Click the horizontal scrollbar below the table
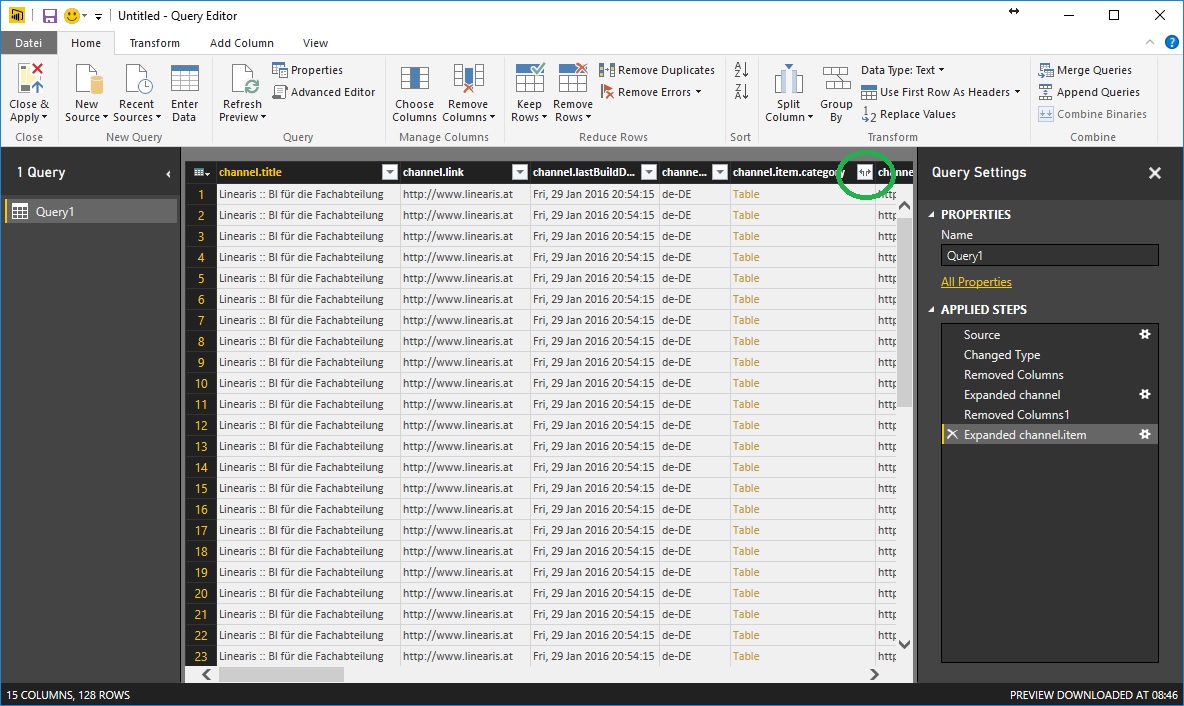 pos(281,674)
